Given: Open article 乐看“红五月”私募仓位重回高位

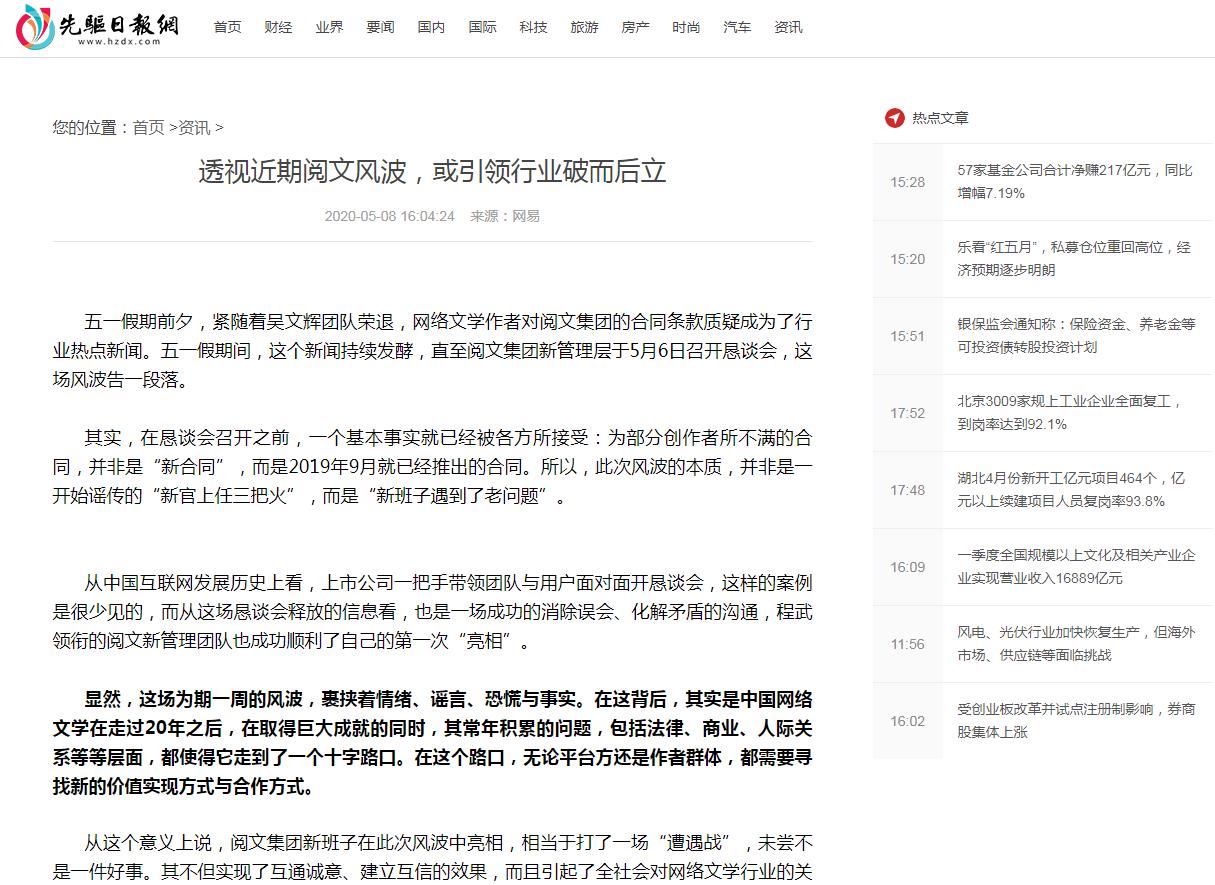Looking at the screenshot, I should pyautogui.click(x=1074, y=259).
